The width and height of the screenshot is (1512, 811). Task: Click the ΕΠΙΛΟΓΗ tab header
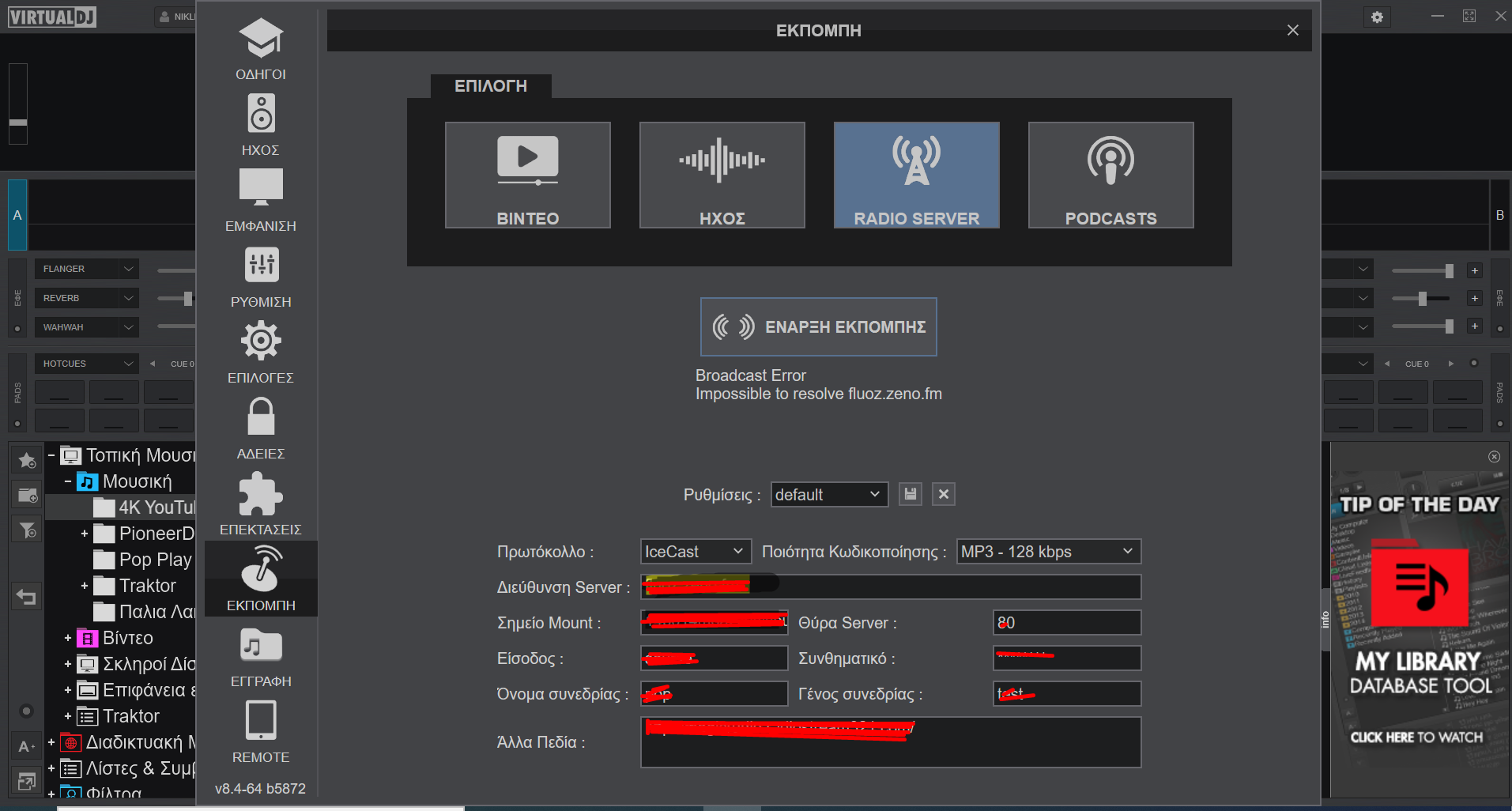coord(490,86)
